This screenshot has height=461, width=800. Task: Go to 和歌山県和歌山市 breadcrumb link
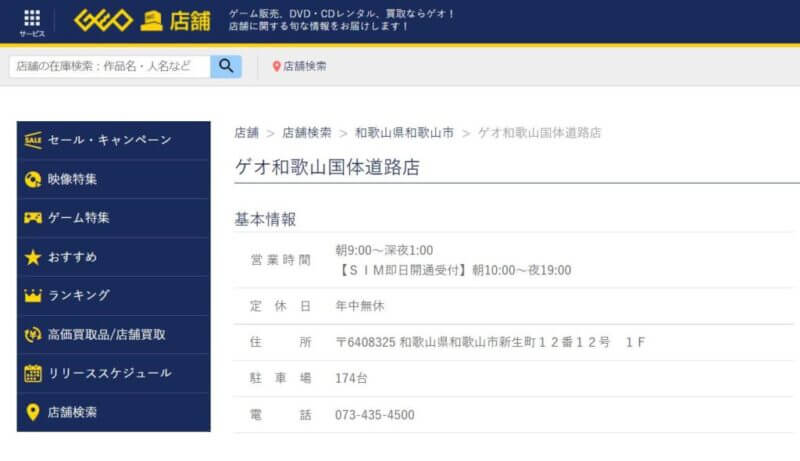click(404, 133)
